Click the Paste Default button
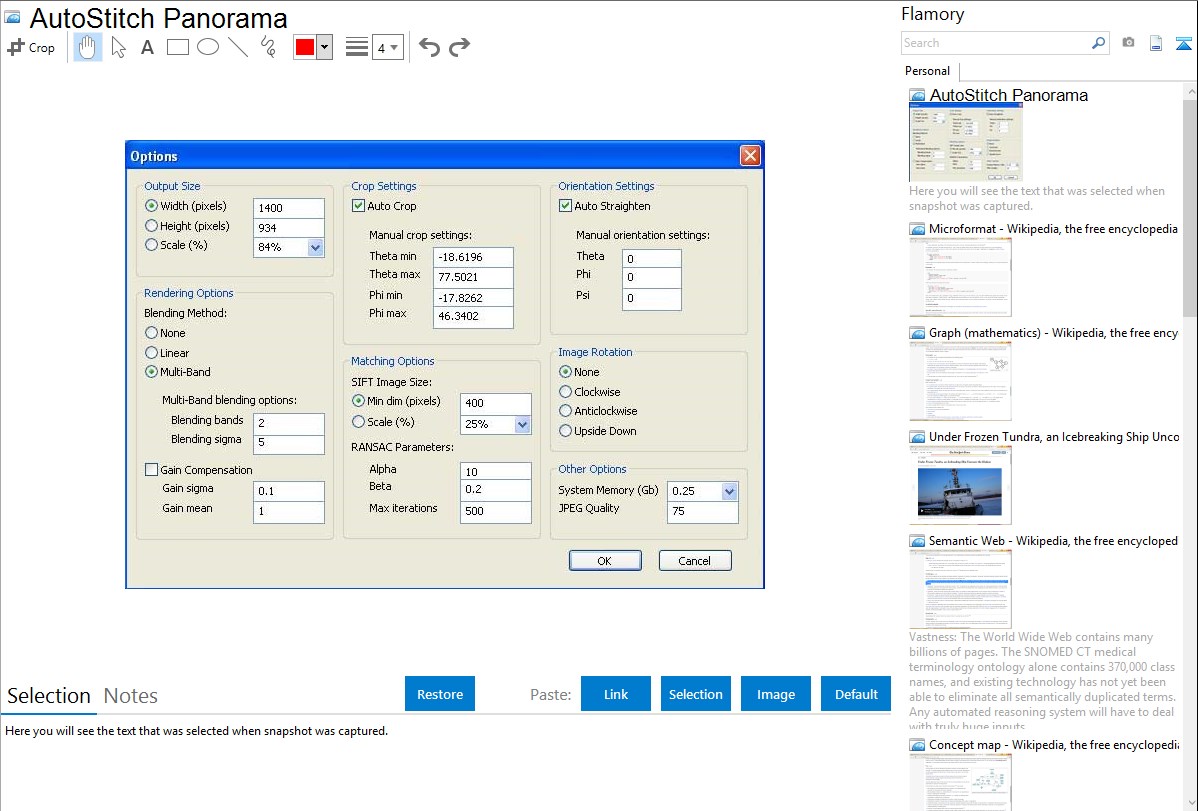The image size is (1198, 811). [856, 694]
